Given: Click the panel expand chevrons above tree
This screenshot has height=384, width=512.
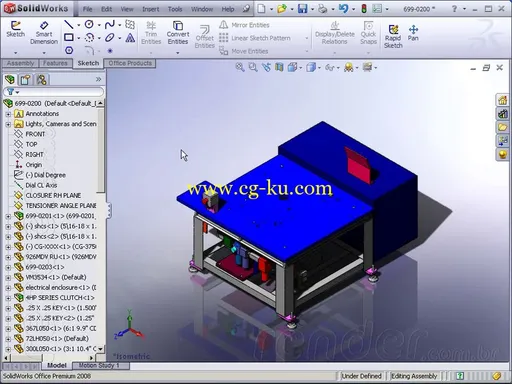Looking at the screenshot, I should click(x=98, y=79).
